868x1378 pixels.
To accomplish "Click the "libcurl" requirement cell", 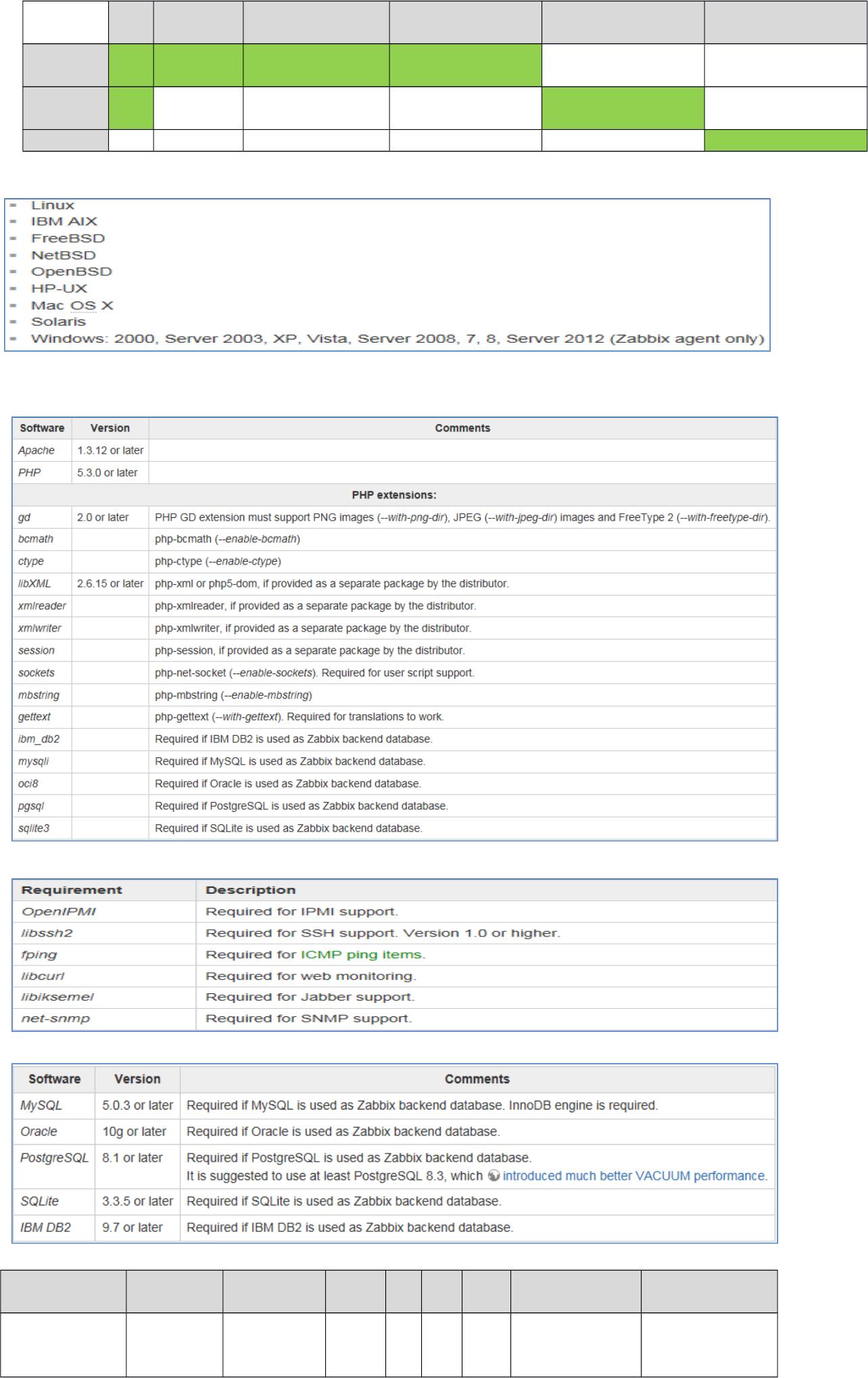I will (x=104, y=976).
